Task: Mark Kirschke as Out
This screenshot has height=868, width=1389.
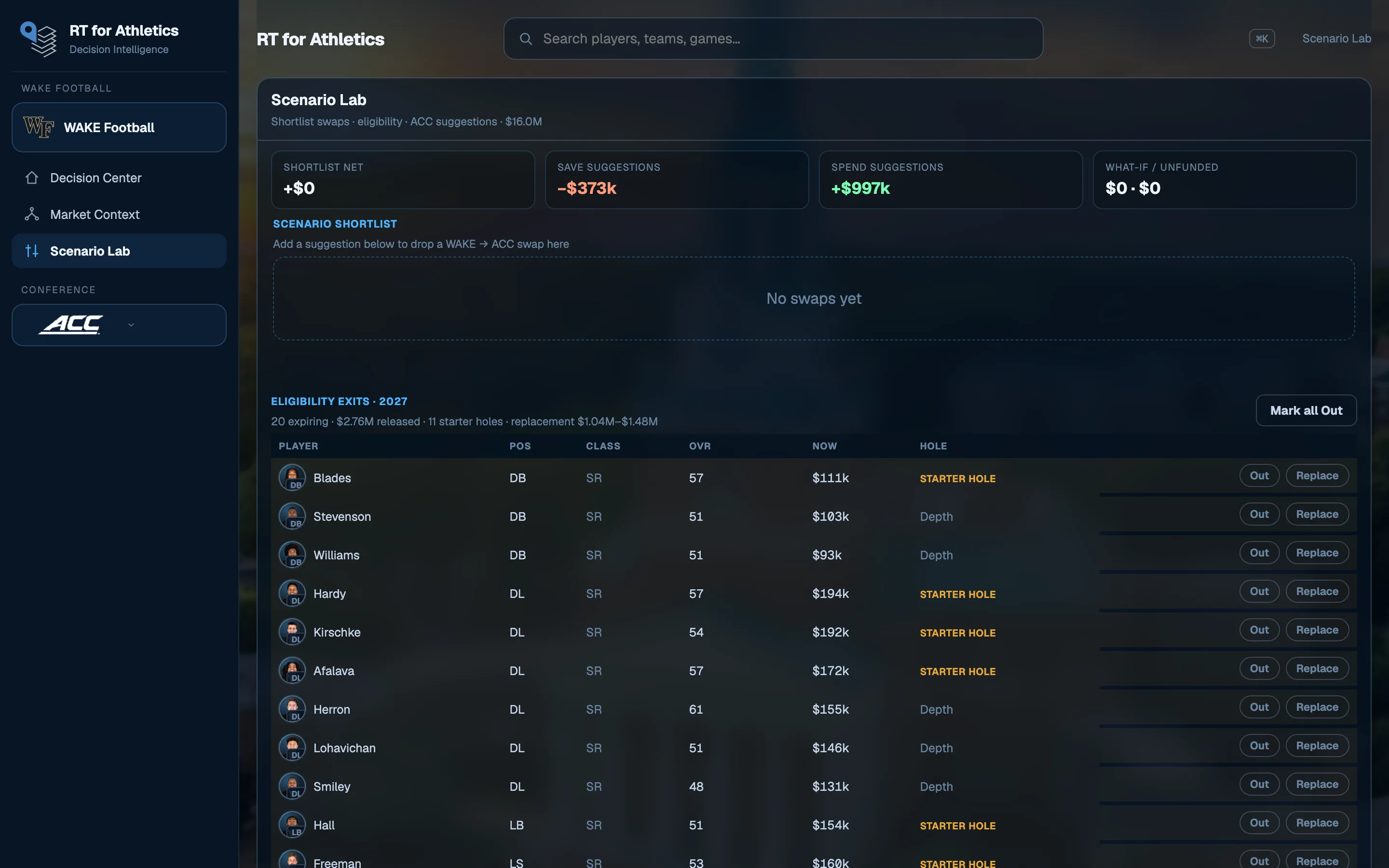Action: [x=1259, y=630]
